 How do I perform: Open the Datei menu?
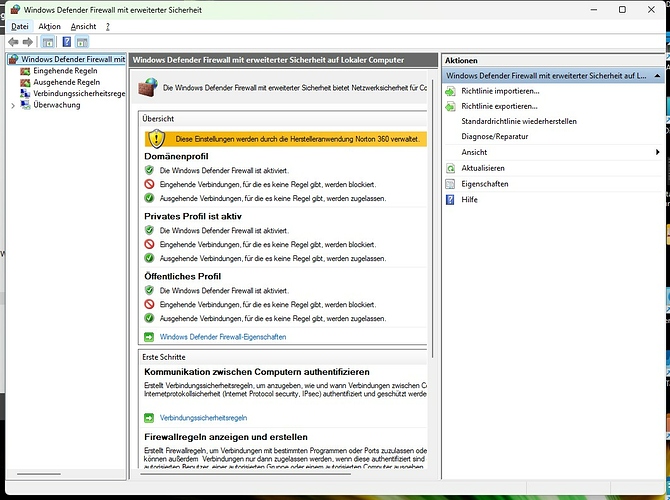[x=20, y=26]
